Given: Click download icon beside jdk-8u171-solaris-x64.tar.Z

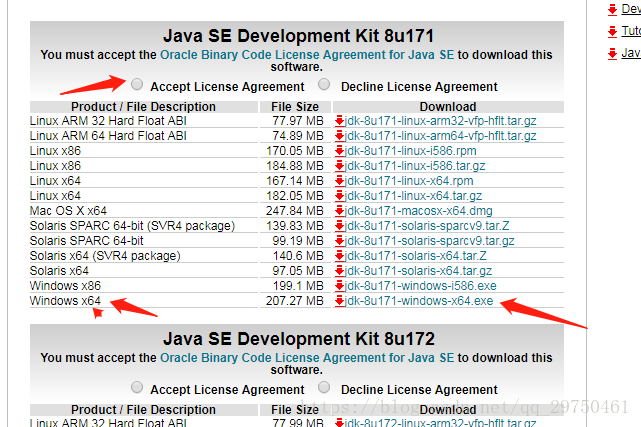Looking at the screenshot, I should coord(339,256).
